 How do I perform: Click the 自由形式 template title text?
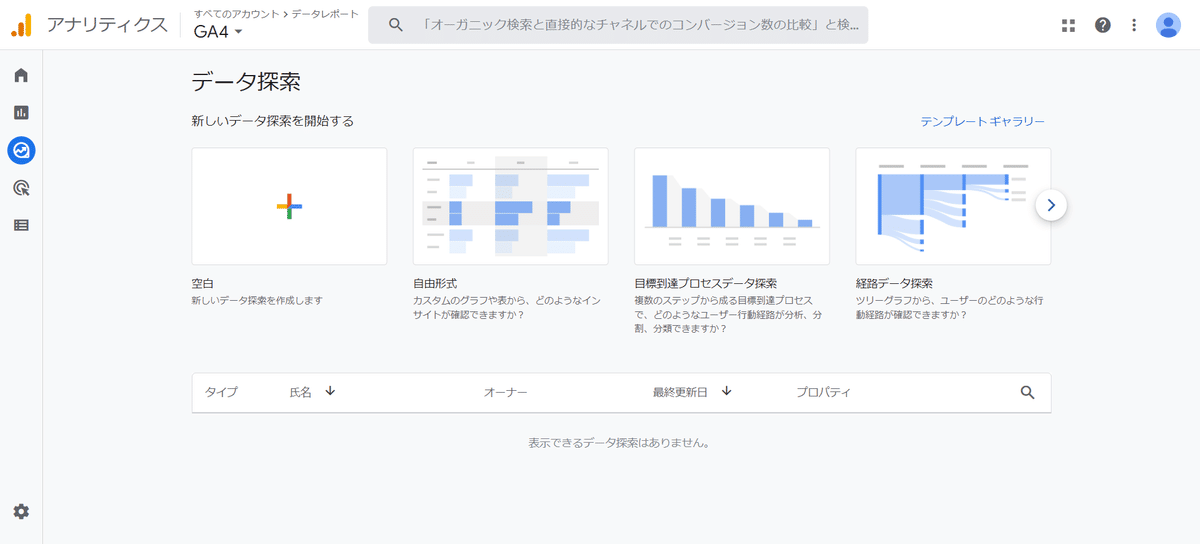click(435, 284)
